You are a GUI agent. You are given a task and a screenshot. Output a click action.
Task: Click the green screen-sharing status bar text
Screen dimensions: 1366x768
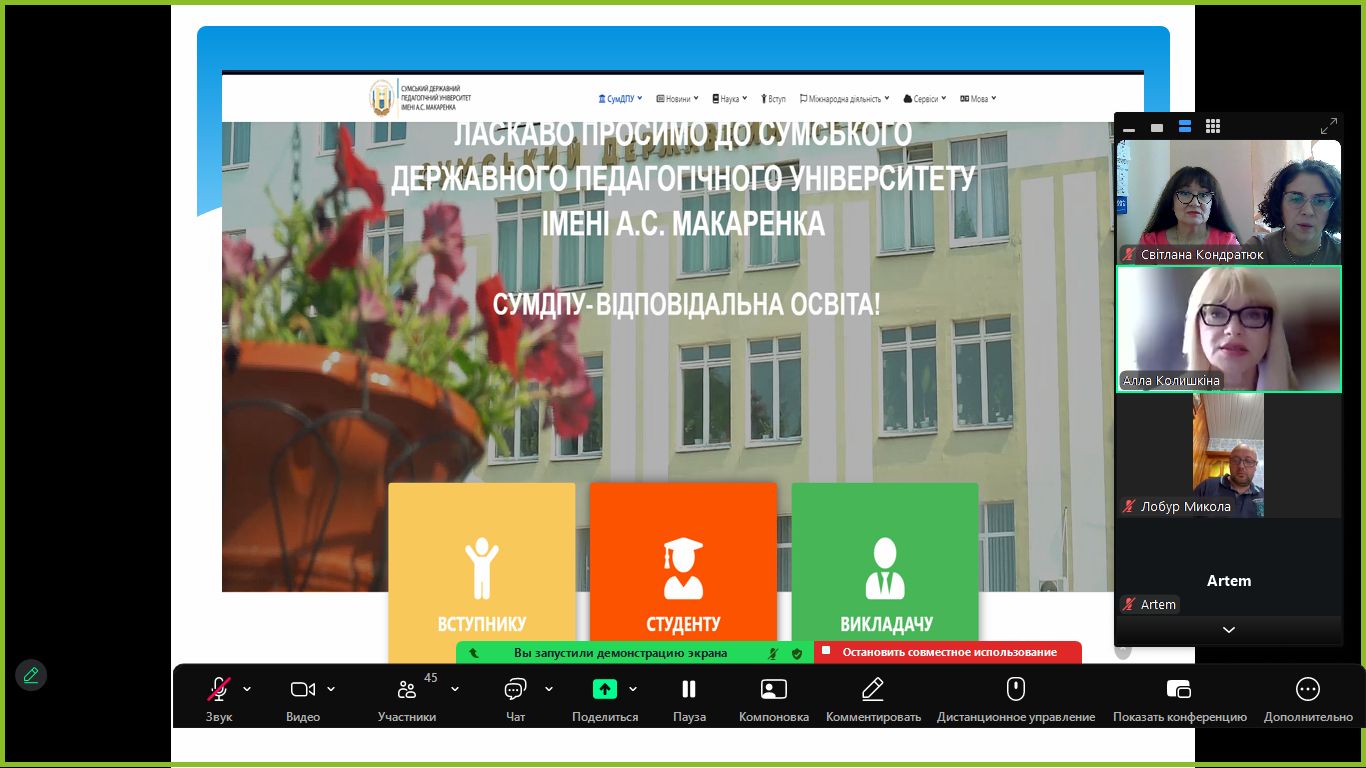[621, 653]
